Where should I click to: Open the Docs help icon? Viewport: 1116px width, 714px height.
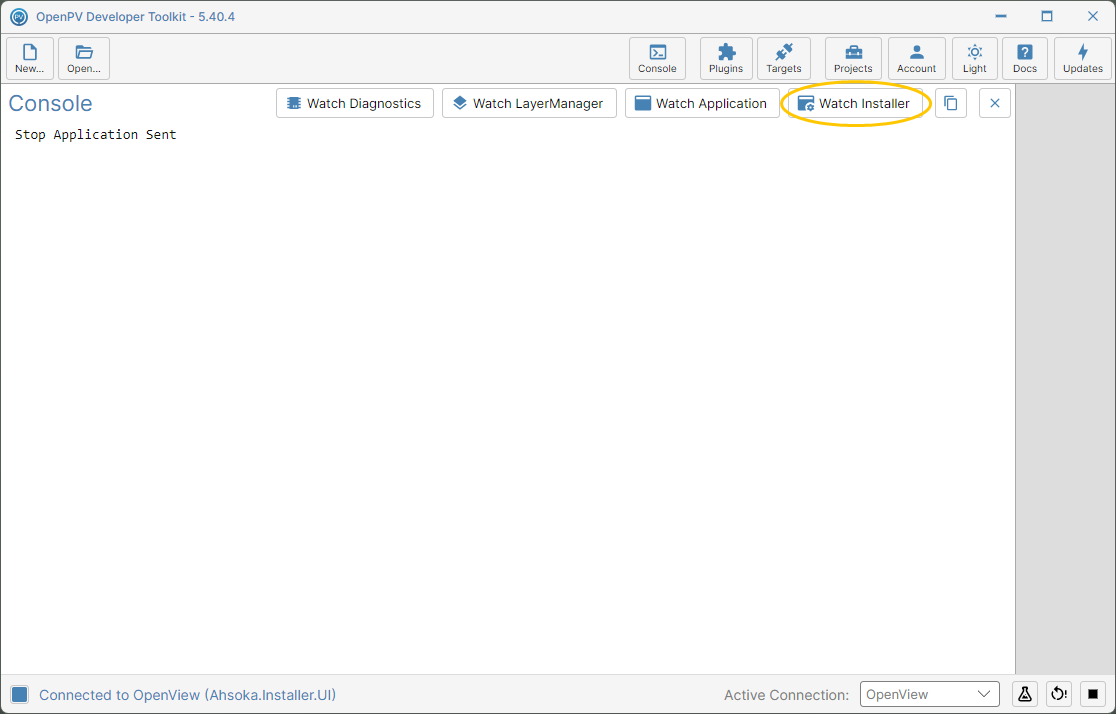(1025, 58)
